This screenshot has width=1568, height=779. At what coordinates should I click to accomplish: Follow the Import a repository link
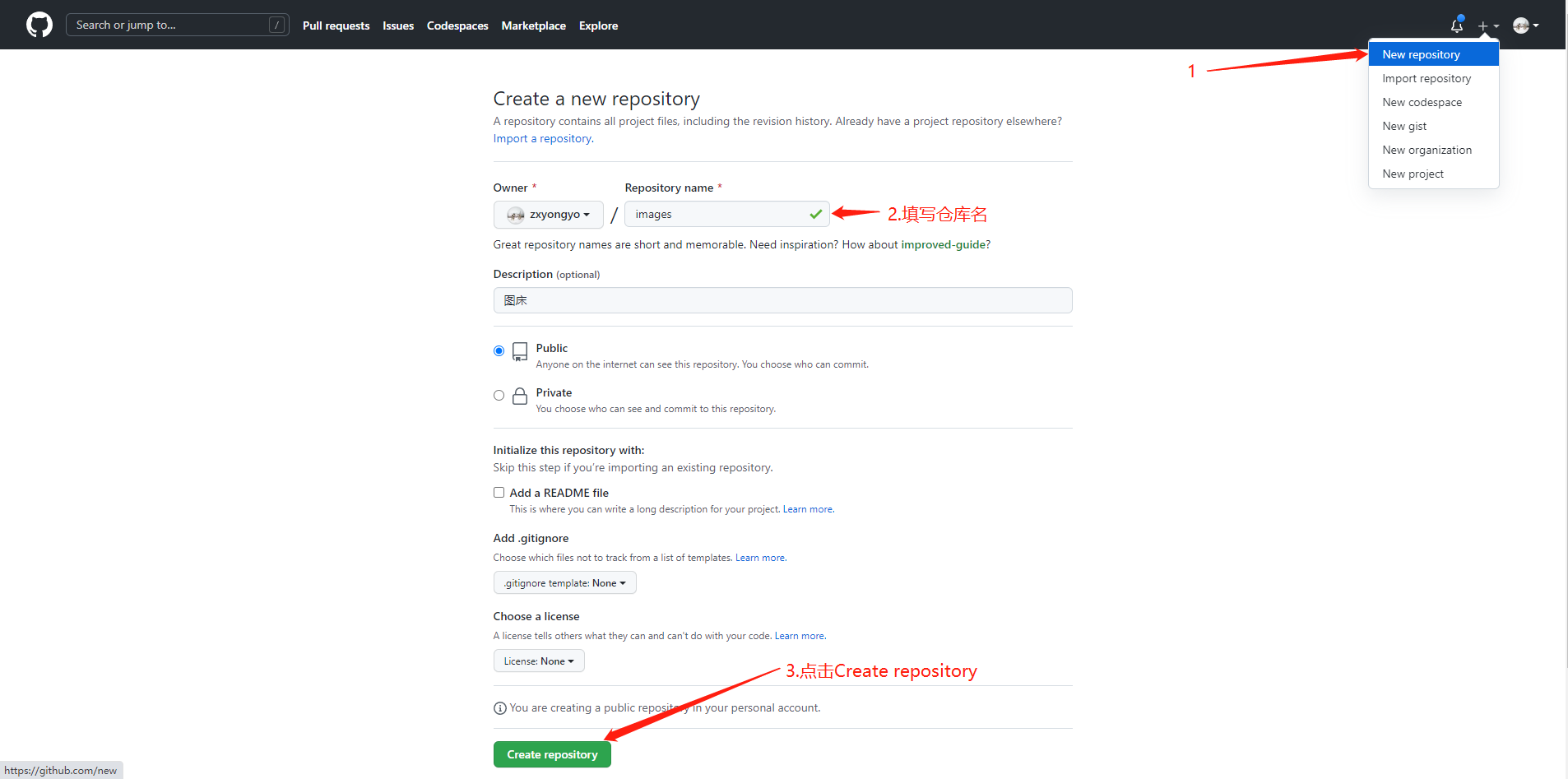click(x=543, y=138)
